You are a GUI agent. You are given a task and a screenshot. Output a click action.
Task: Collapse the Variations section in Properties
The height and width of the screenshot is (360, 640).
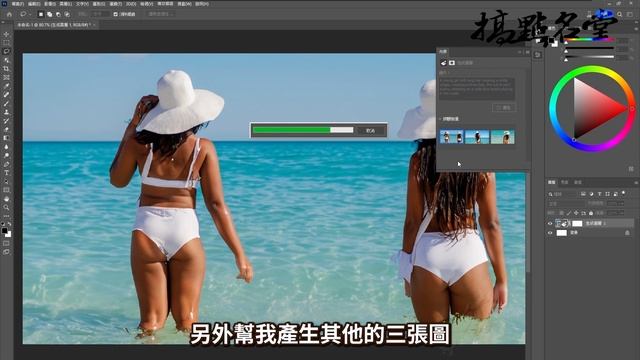click(440, 119)
